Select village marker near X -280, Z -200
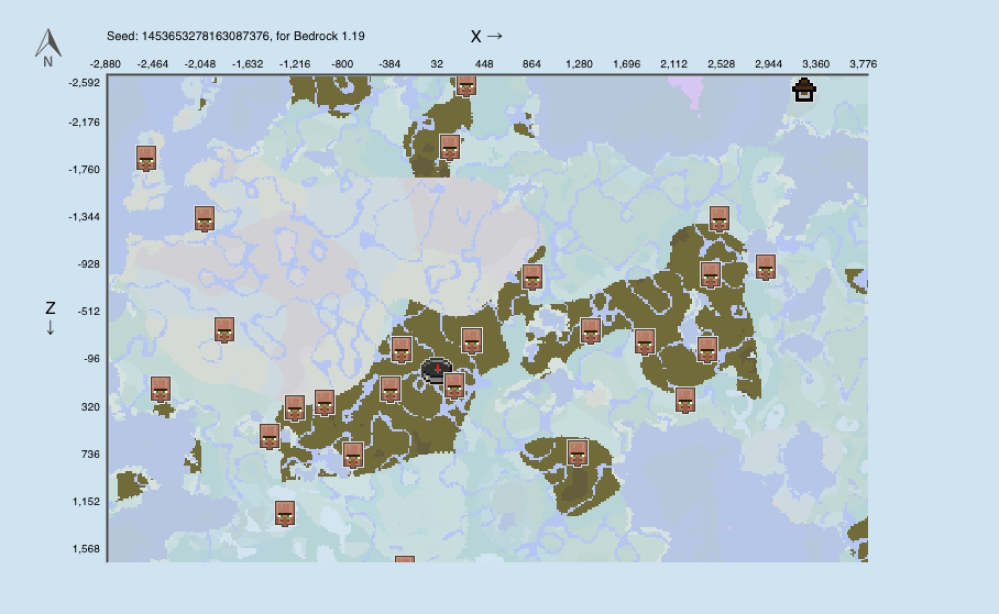999x614 pixels. point(401,350)
